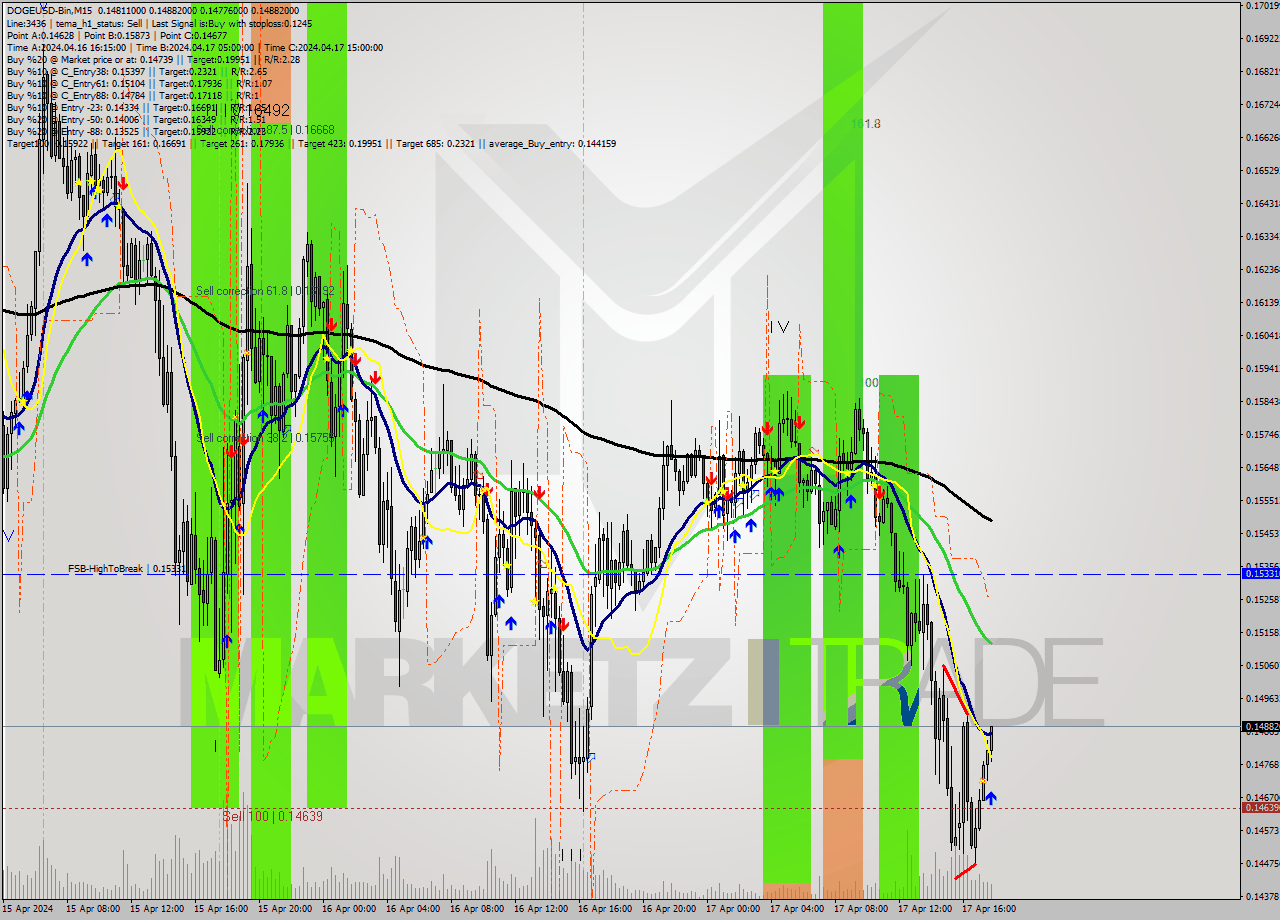Screen dimensions: 1280x920
Task: Click the blue buy arrow under latest candle
Action: (990, 797)
